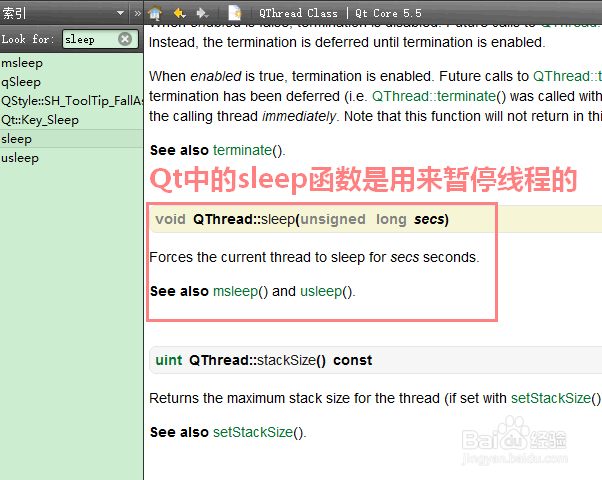Image resolution: width=602 pixels, height=480 pixels.
Task: Select Qt::Key_Sleep in the index list
Action: pyautogui.click(x=71, y=120)
